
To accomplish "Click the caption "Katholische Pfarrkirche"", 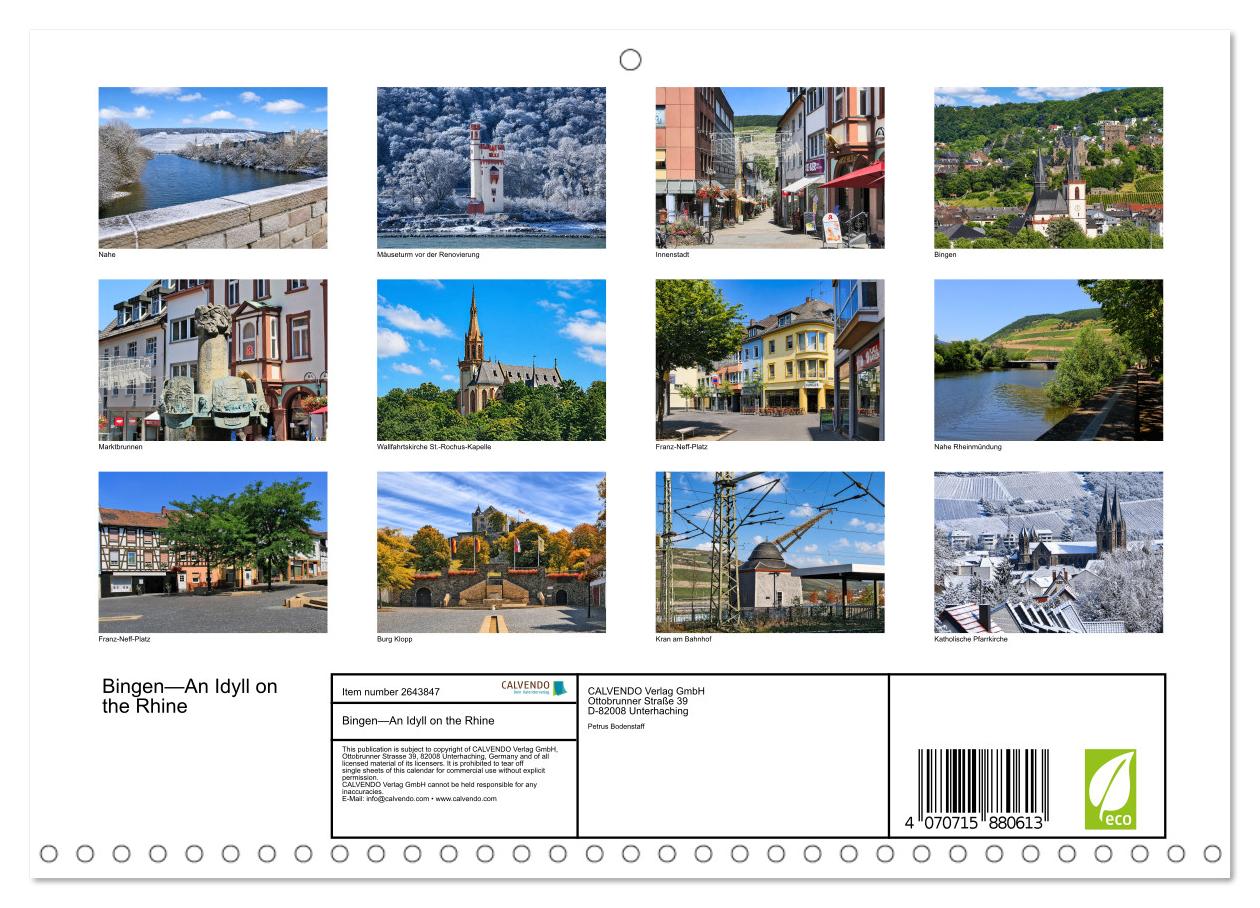I will point(971,639).
